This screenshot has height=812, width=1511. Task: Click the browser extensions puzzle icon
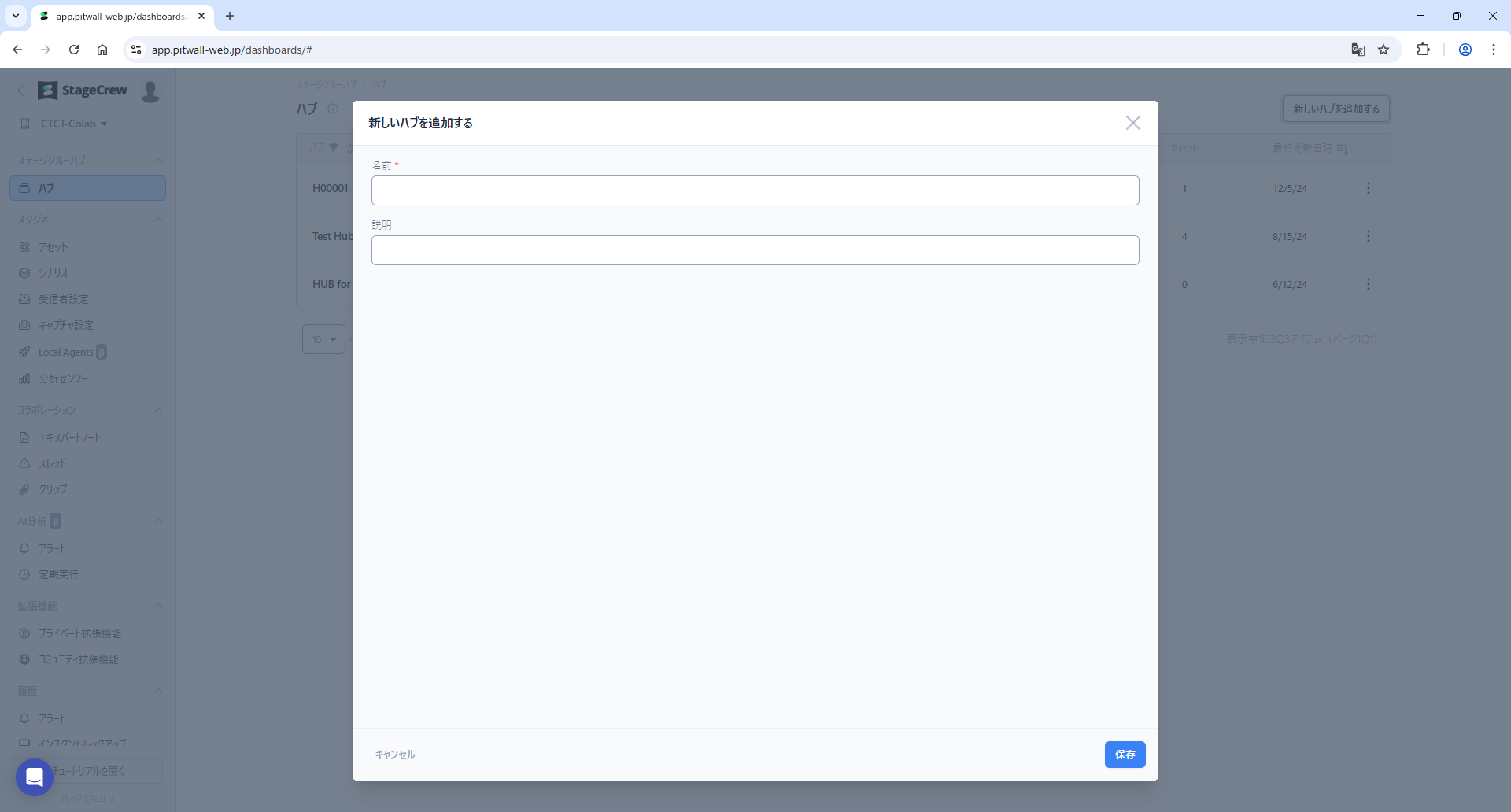coord(1423,50)
